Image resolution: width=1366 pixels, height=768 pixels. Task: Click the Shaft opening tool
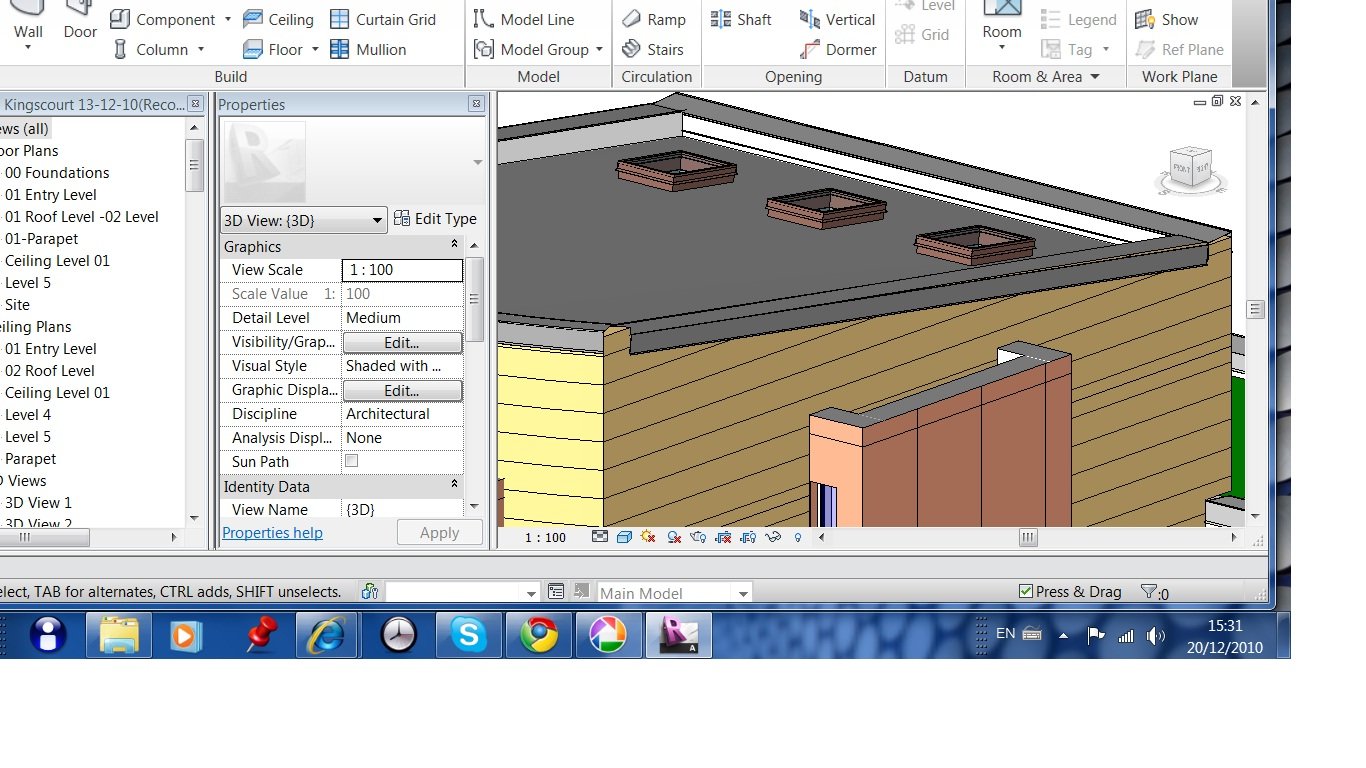(741, 19)
